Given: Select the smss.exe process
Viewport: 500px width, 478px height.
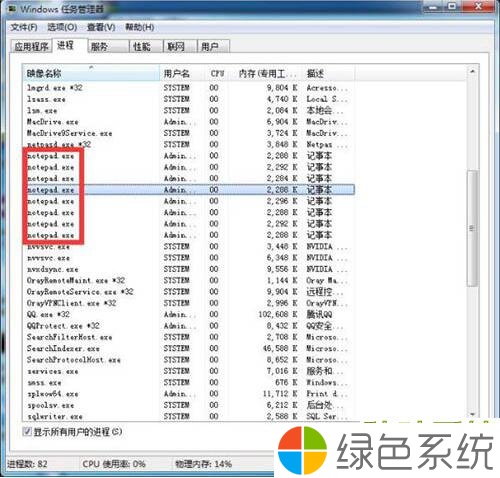Looking at the screenshot, I should coord(188,382).
